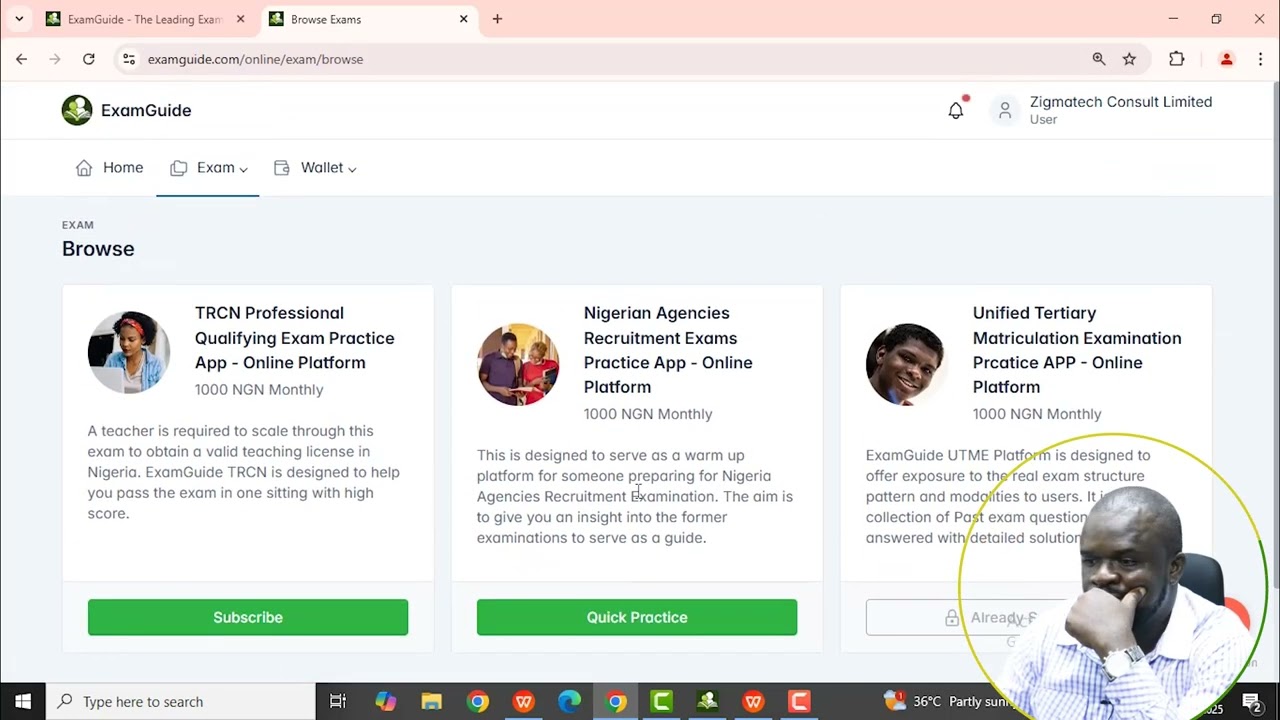Open the Windows notification center icon
This screenshot has height=720, width=1280.
[x=1251, y=701]
